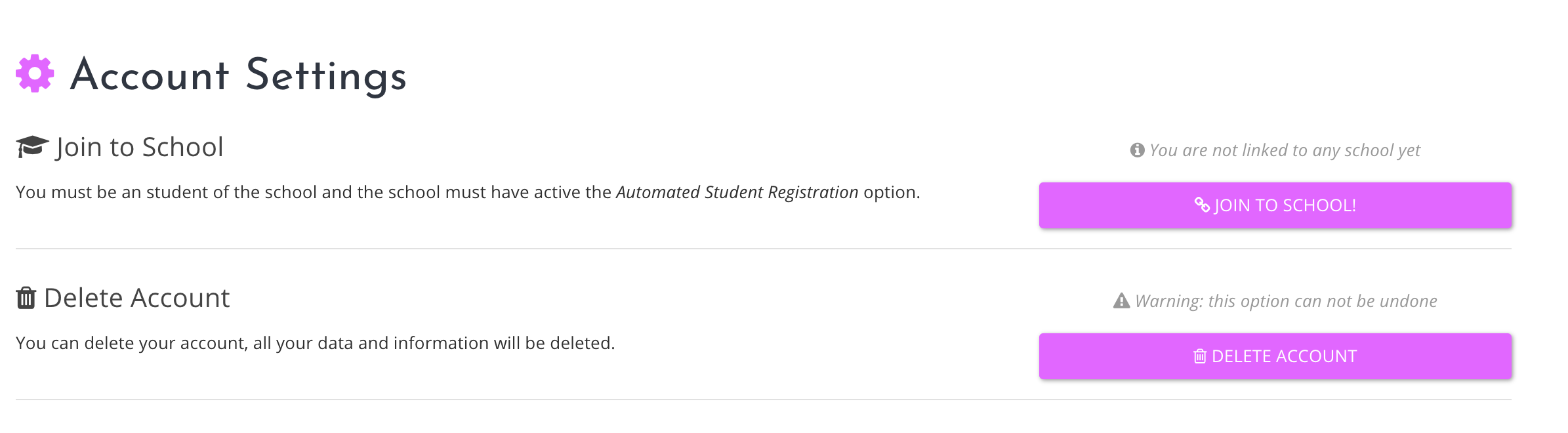Click the purple gear icon beside Account Settings
This screenshot has width=1568, height=433.
(x=36, y=74)
